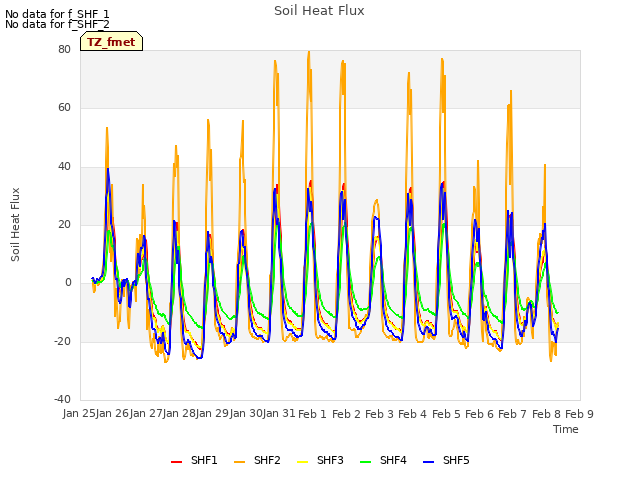Viewport: 640px width, 480px height.
Task: Click the Feb 1 x-axis tick label
Action: (x=313, y=414)
